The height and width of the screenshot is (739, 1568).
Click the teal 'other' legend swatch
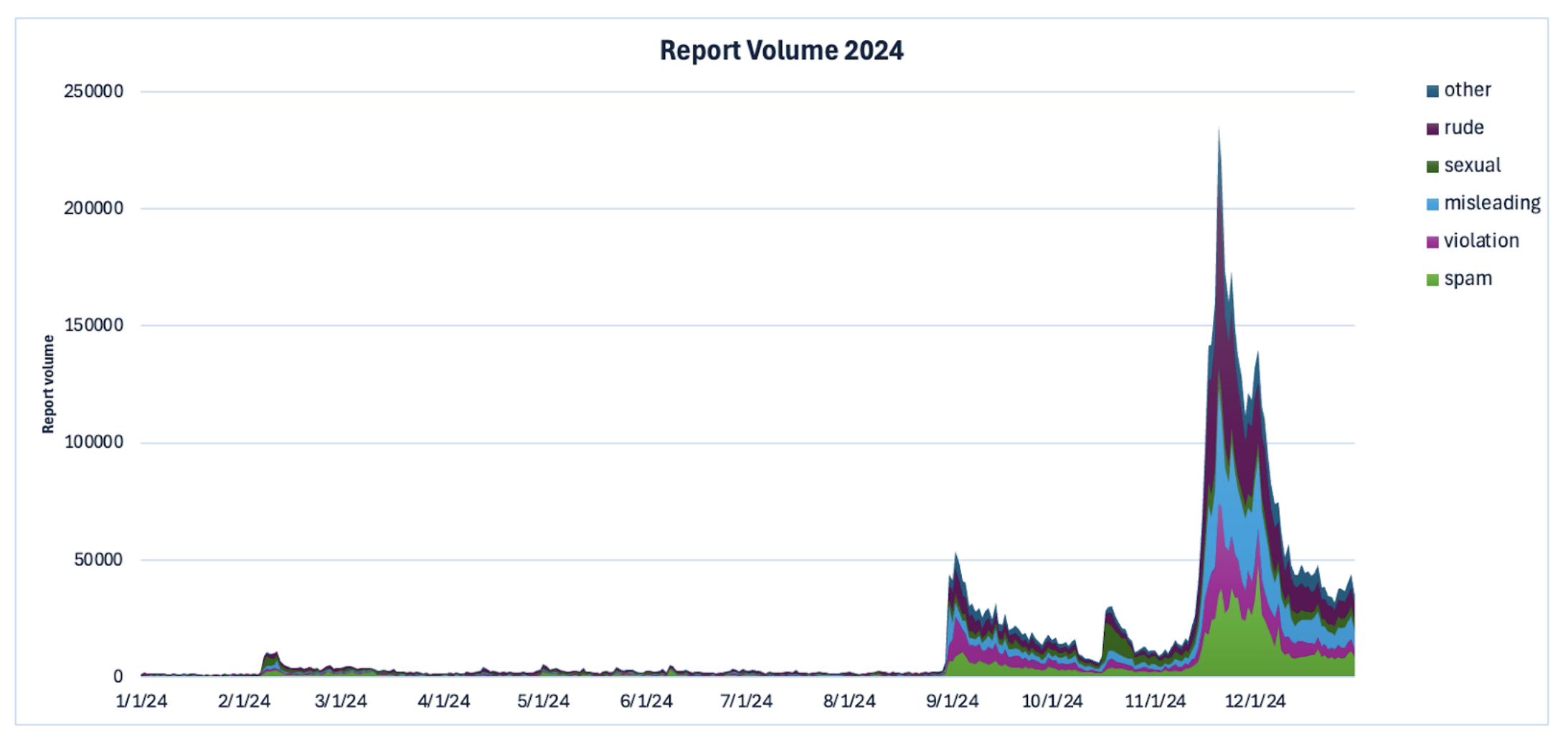pyautogui.click(x=1433, y=90)
